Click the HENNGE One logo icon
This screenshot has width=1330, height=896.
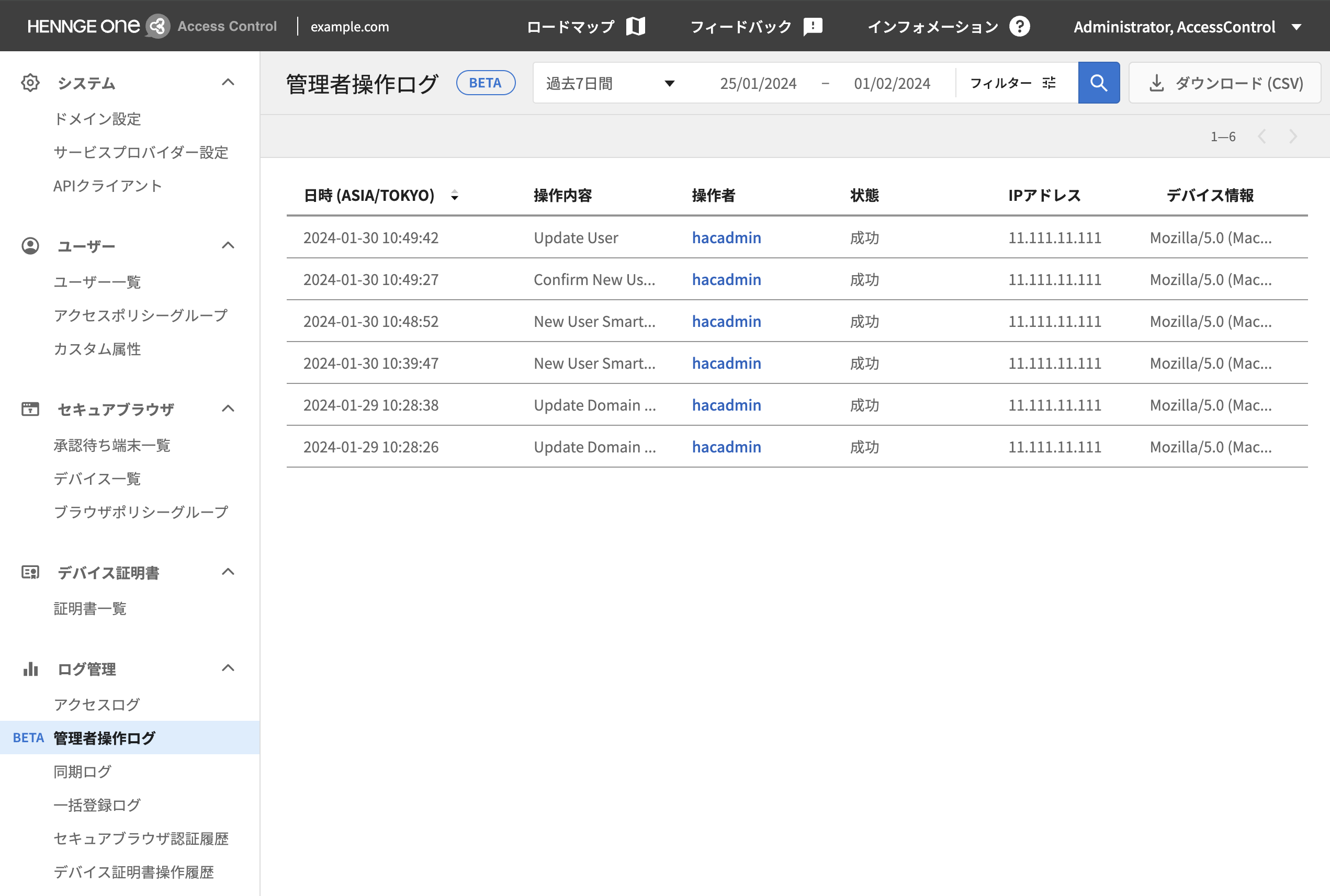(x=158, y=26)
